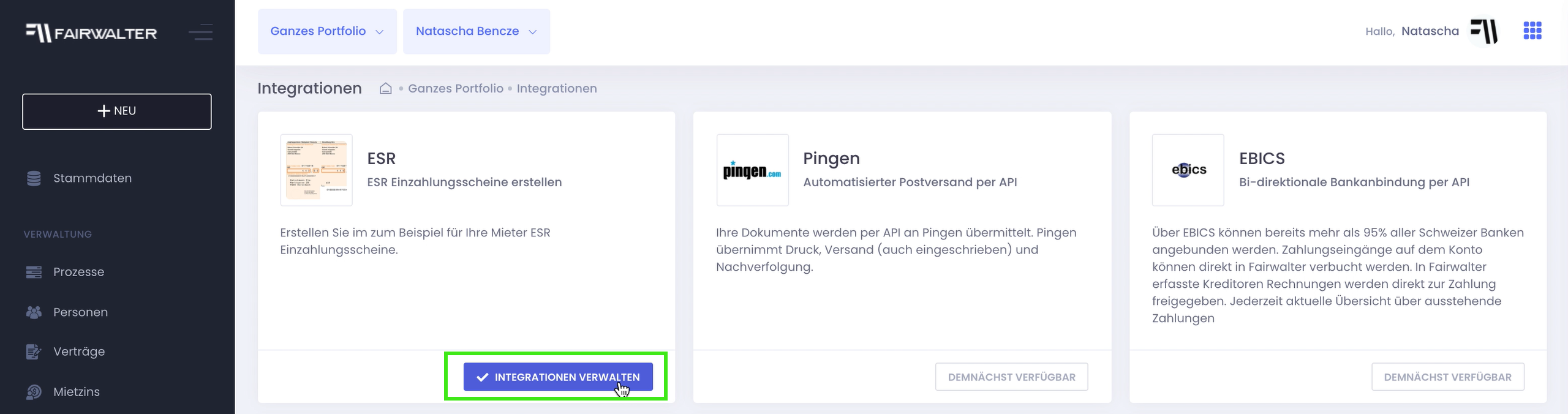Click the home icon in the breadcrumb

(x=385, y=89)
